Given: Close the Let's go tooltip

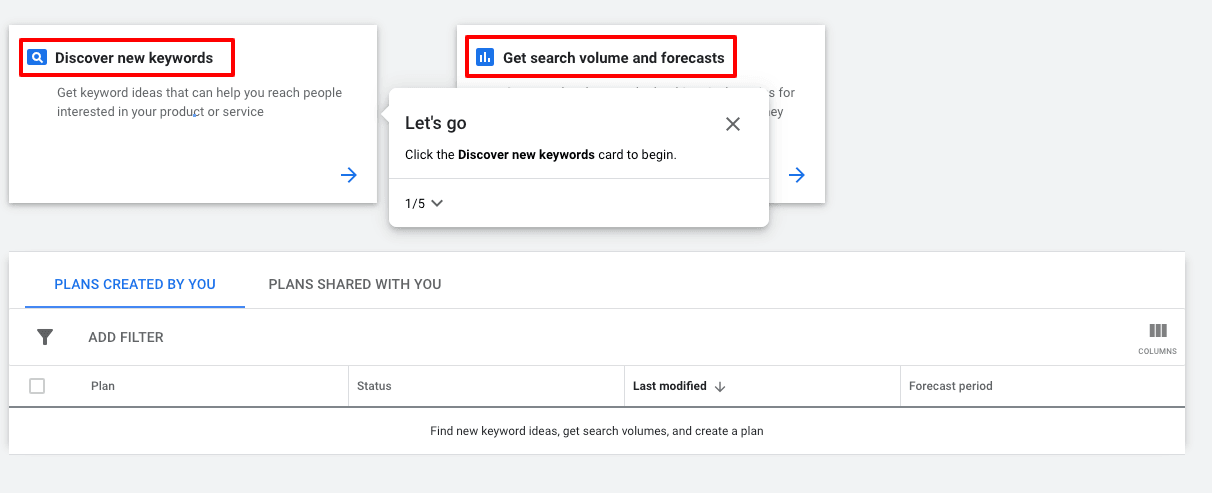Looking at the screenshot, I should [x=733, y=124].
